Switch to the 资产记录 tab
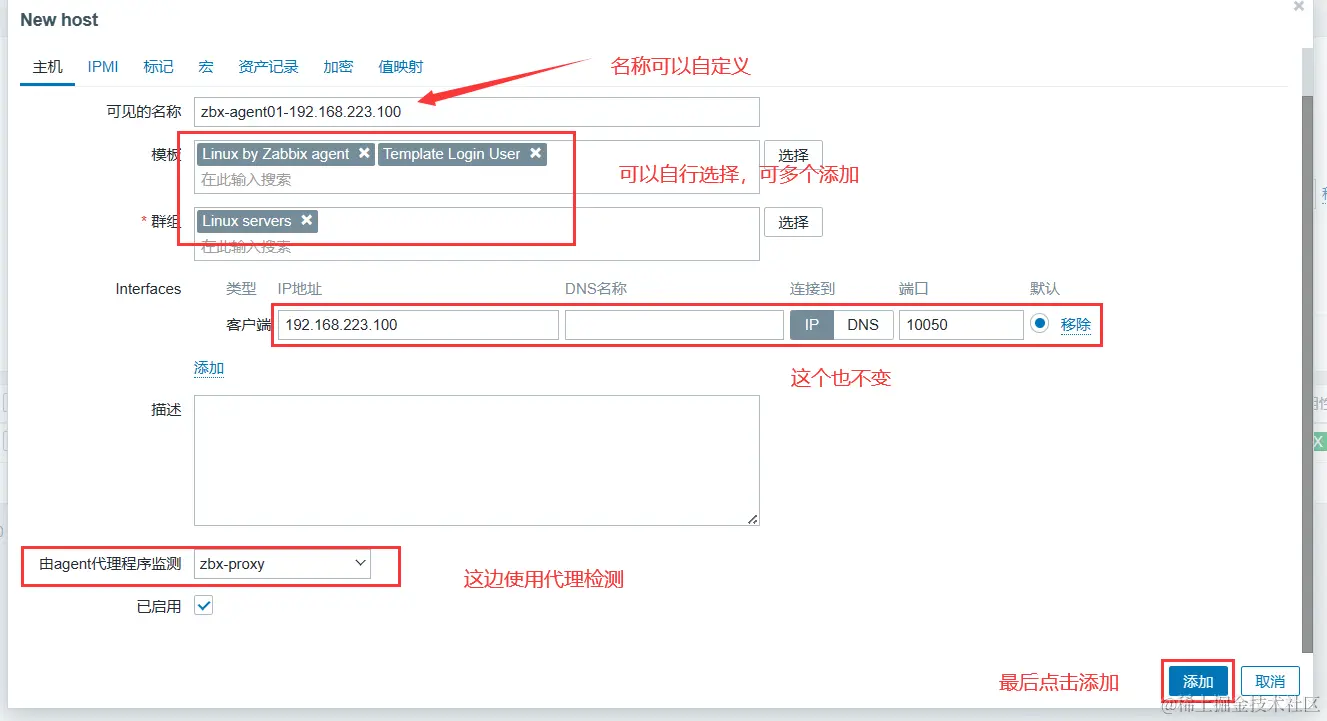1327x721 pixels. click(268, 67)
